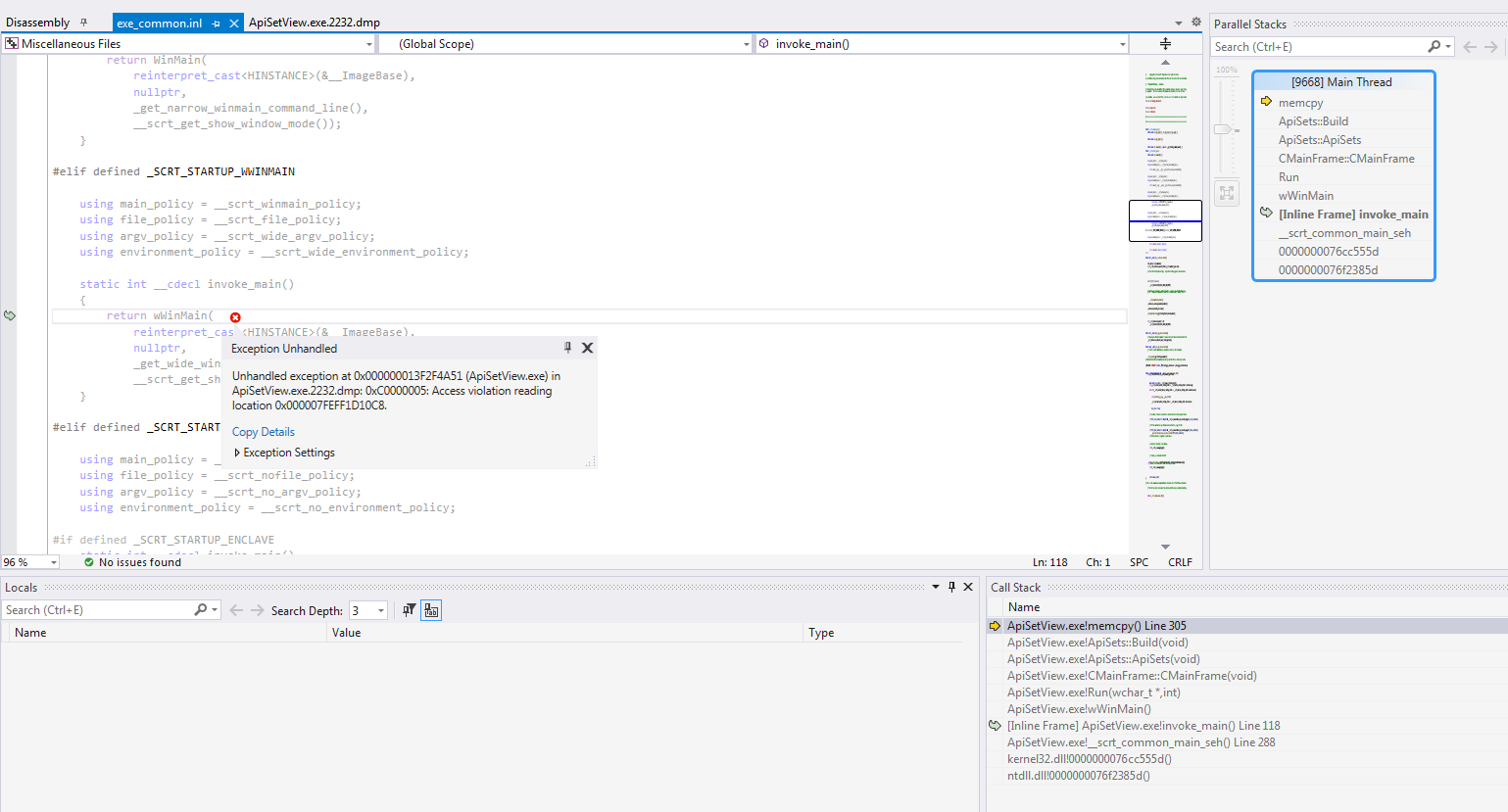Click the red exception error icon
The image size is (1508, 812).
[x=235, y=317]
